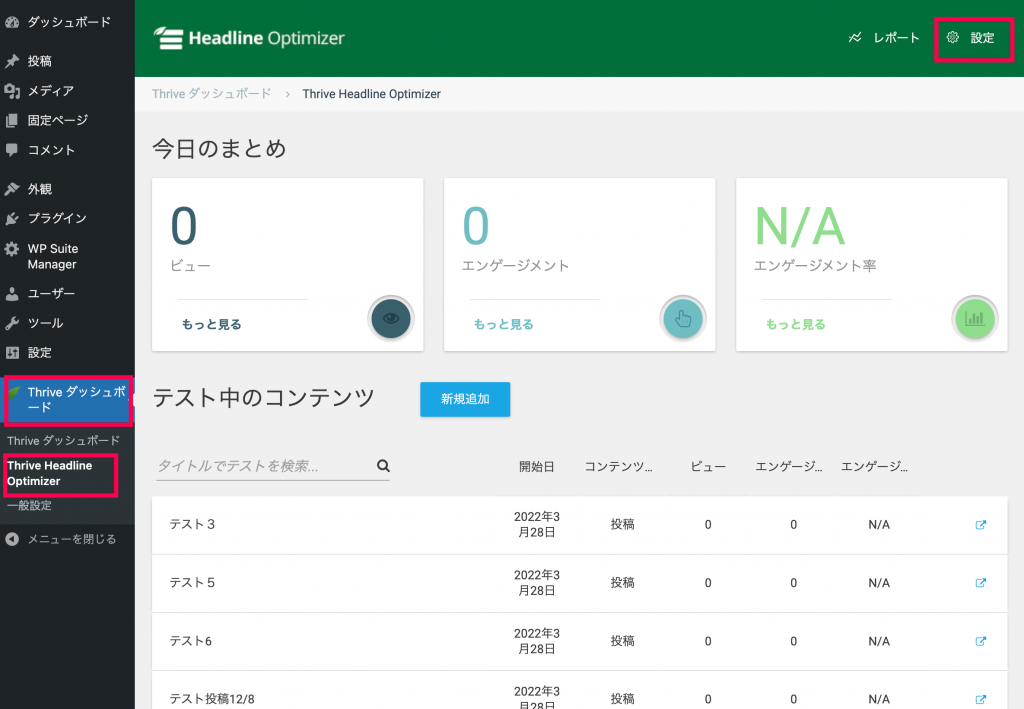Open external link icon for テスト 3
The height and width of the screenshot is (709, 1024).
point(980,525)
